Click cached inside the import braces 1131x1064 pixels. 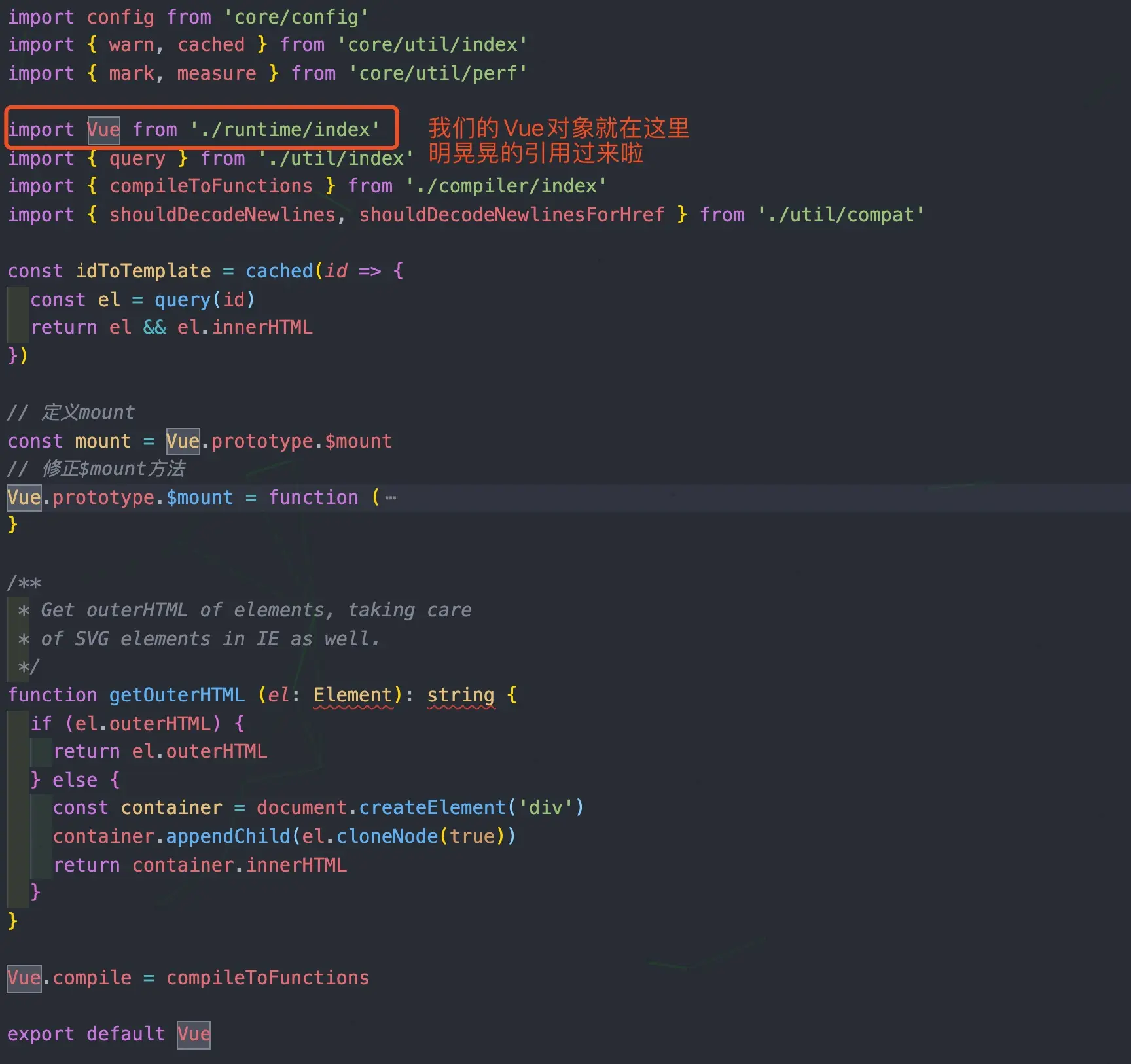(211, 44)
